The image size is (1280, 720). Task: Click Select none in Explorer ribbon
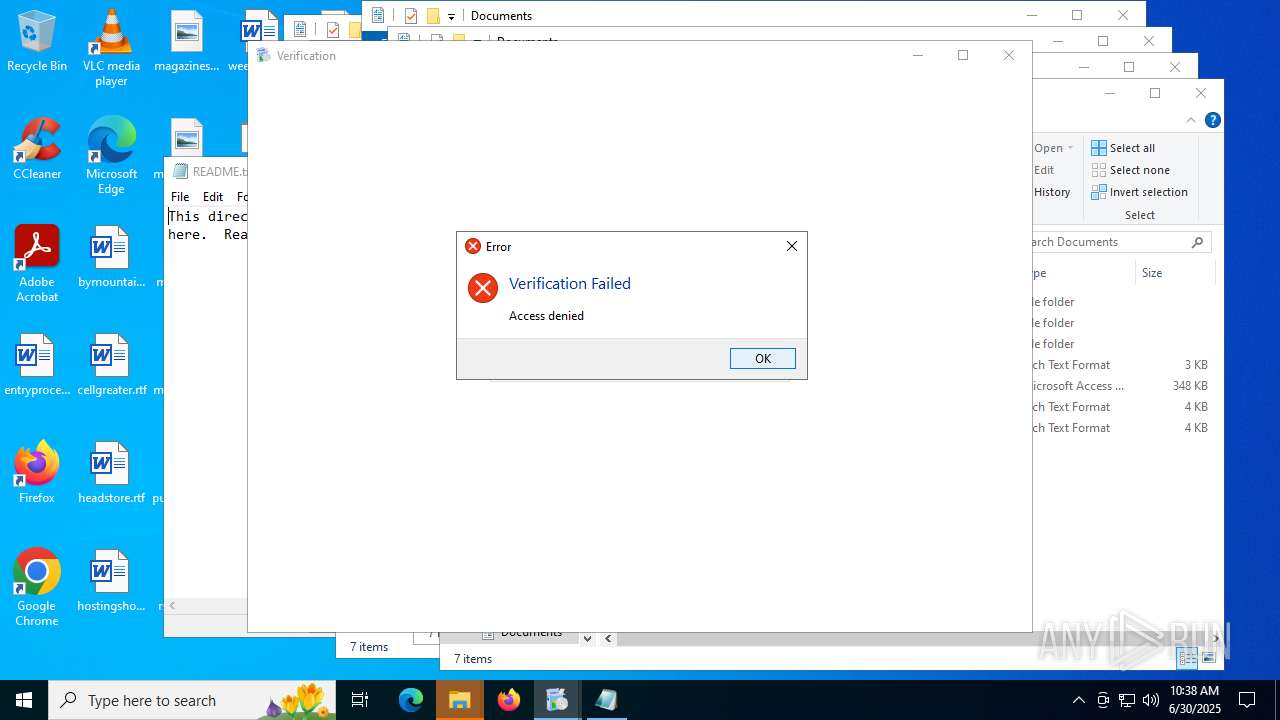coord(1129,170)
